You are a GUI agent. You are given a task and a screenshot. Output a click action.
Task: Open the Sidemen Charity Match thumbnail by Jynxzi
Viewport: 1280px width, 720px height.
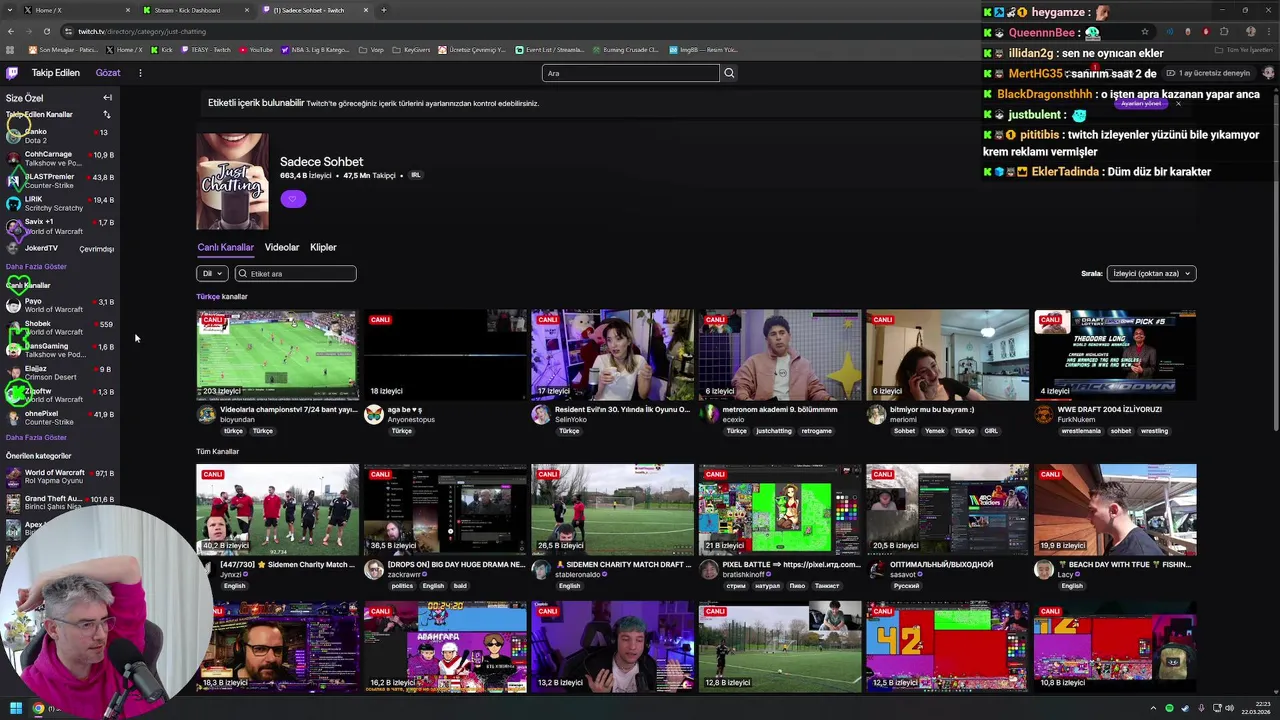tap(277, 510)
